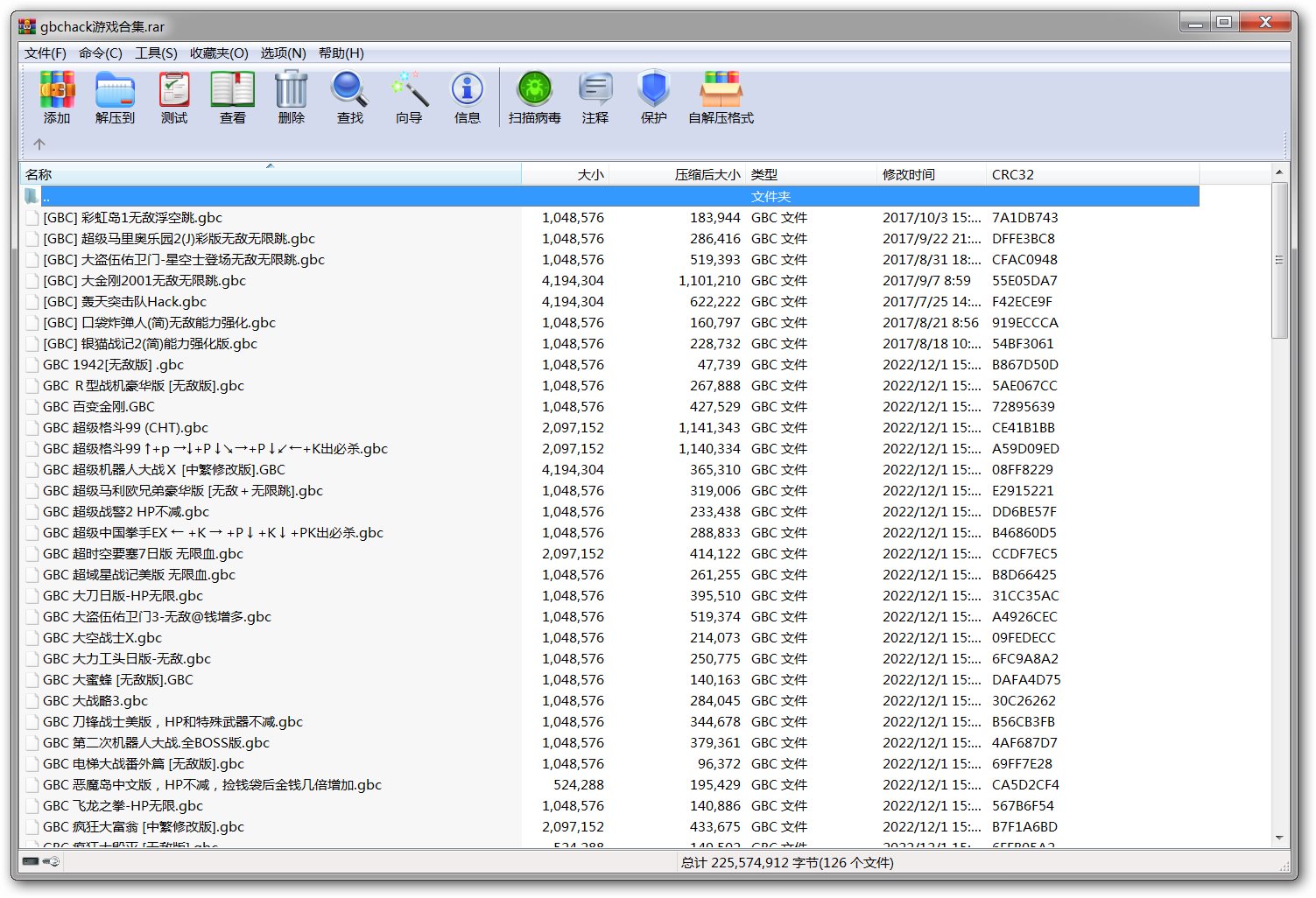The width and height of the screenshot is (1316, 898).
Task: Sort by the CRC32 column header
Action: pyautogui.click(x=1093, y=174)
